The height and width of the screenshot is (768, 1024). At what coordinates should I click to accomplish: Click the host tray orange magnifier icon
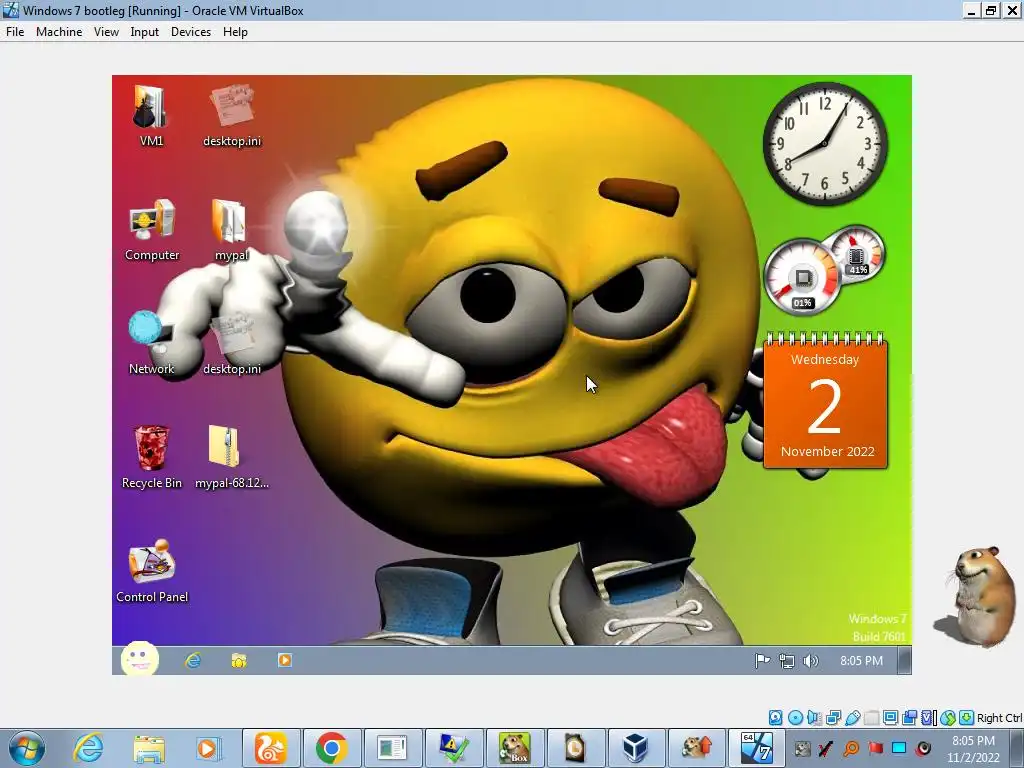[851, 748]
